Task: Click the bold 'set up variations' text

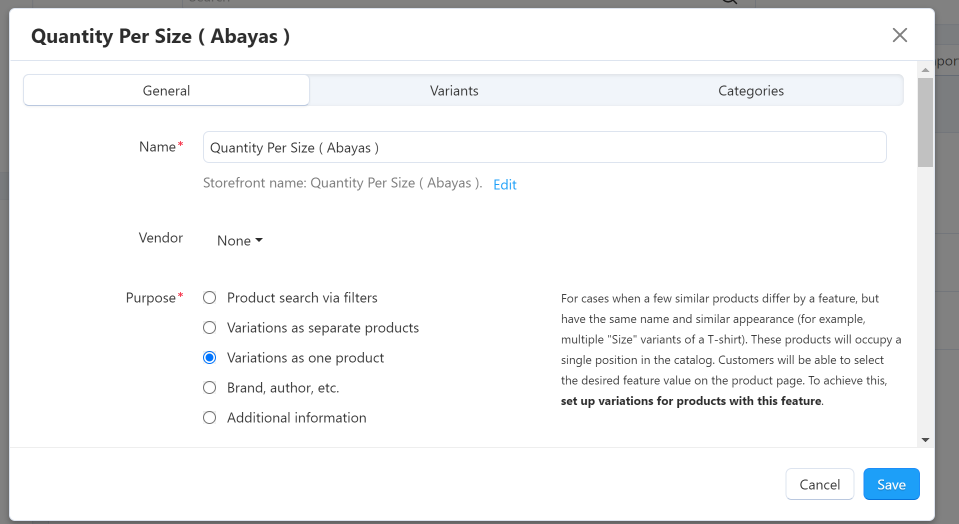Action: (691, 401)
